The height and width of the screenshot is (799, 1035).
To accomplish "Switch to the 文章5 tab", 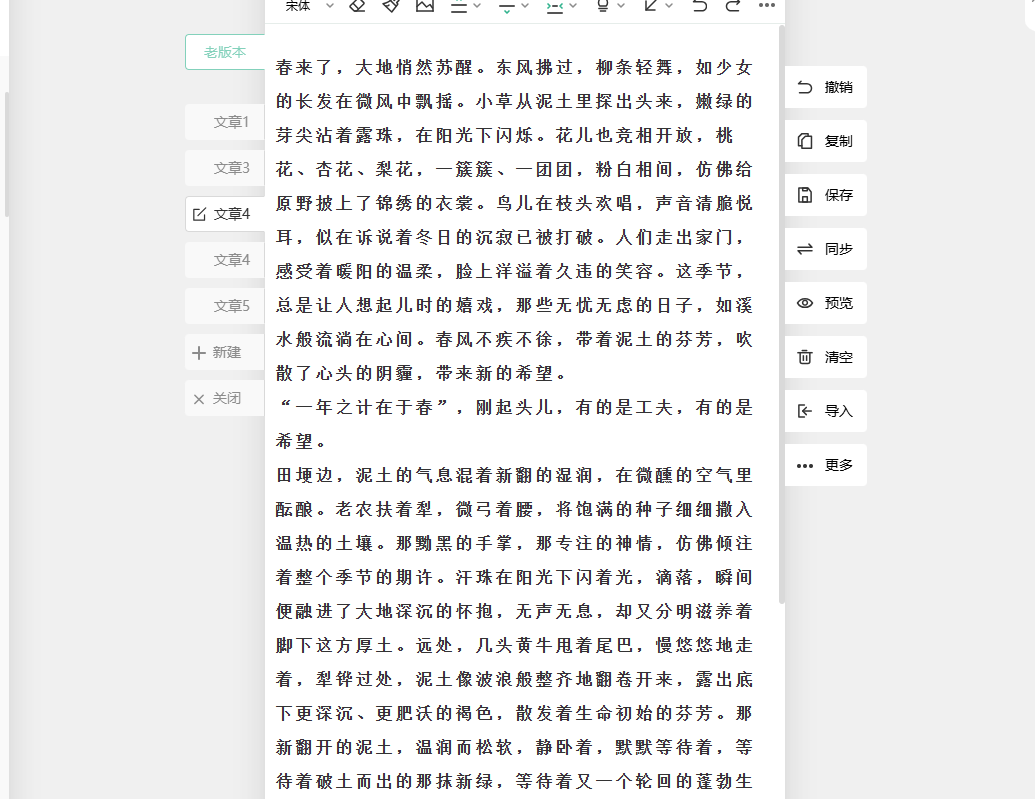I will click(230, 306).
